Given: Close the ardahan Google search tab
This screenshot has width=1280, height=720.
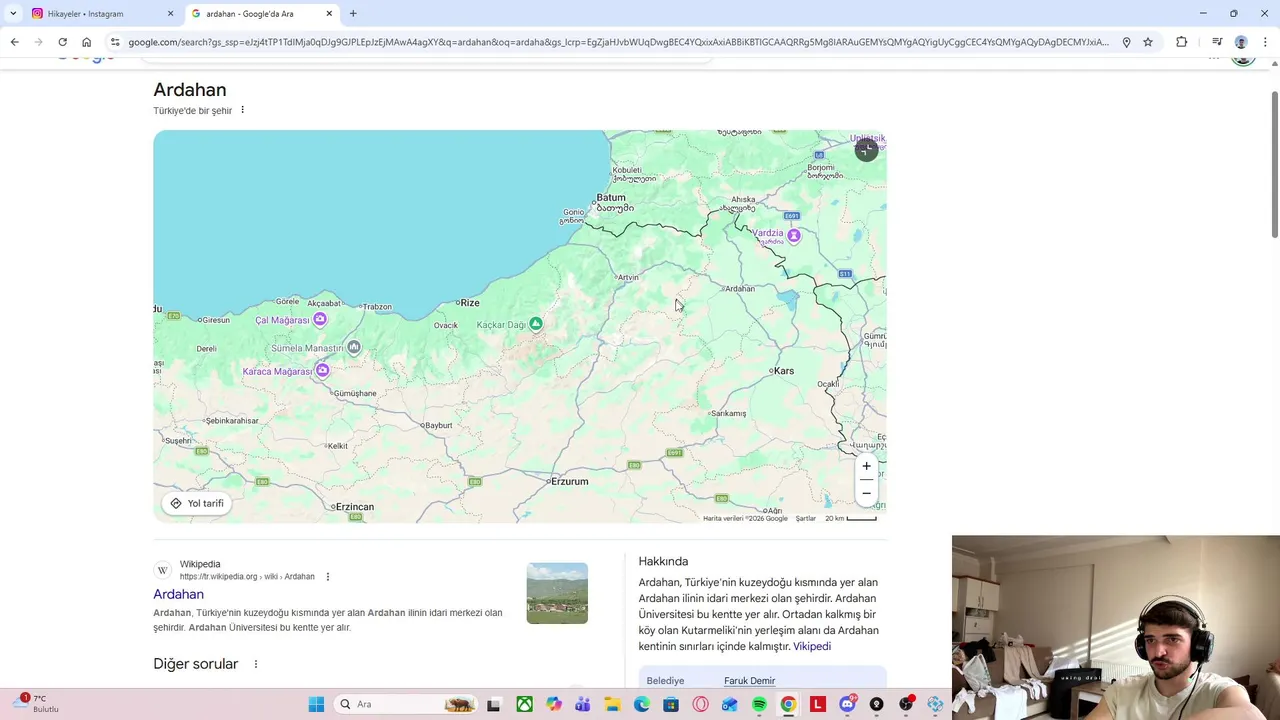Looking at the screenshot, I should (x=329, y=13).
